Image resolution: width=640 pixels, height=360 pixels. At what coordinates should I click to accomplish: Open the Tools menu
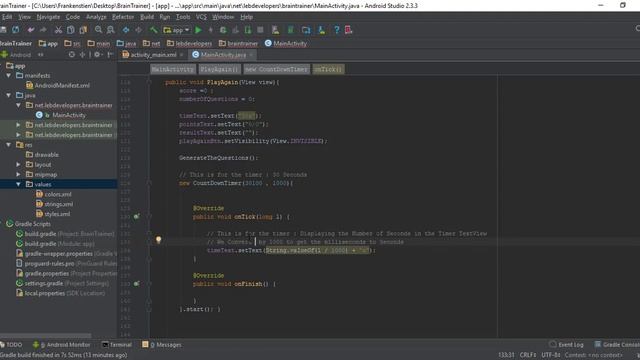coord(183,17)
